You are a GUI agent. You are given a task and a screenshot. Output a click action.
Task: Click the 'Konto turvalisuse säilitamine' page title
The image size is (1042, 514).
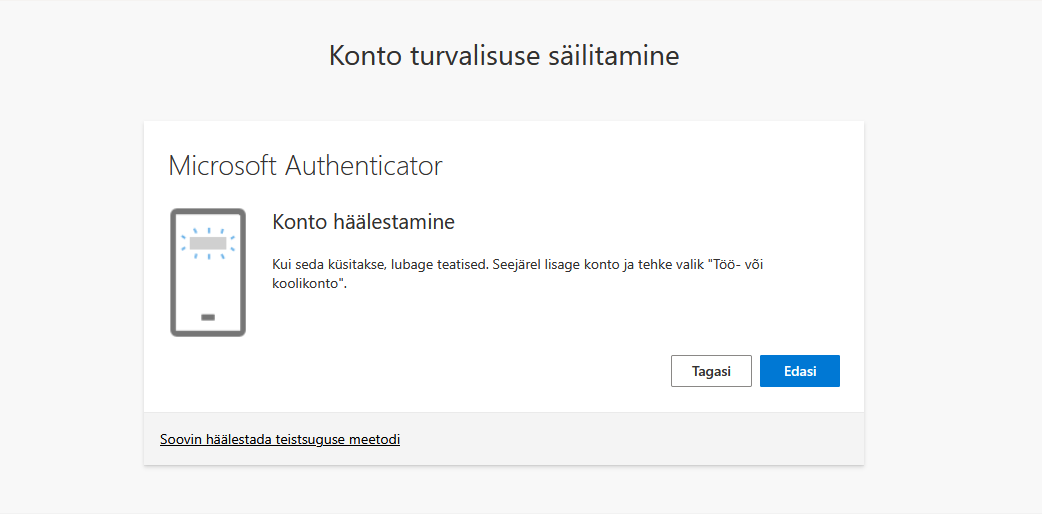(504, 55)
